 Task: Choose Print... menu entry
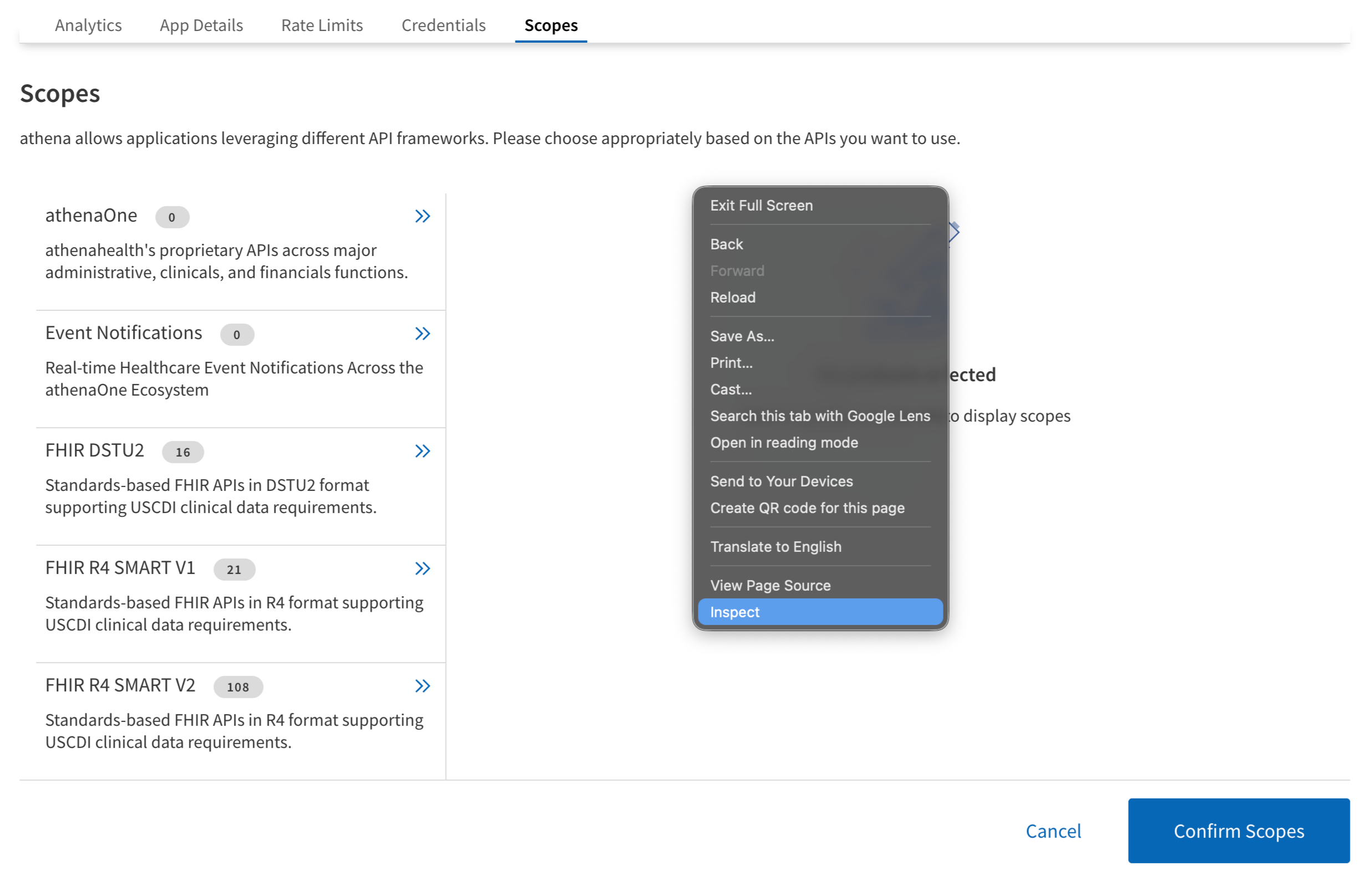pos(820,362)
